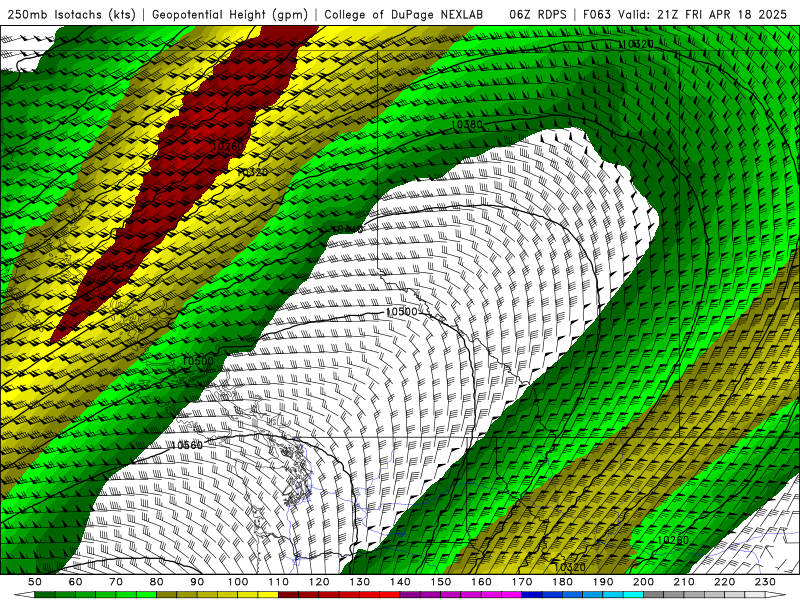This screenshot has height=600, width=800.
Task: Click the 'F063' forecast hour text
Action: [x=597, y=14]
